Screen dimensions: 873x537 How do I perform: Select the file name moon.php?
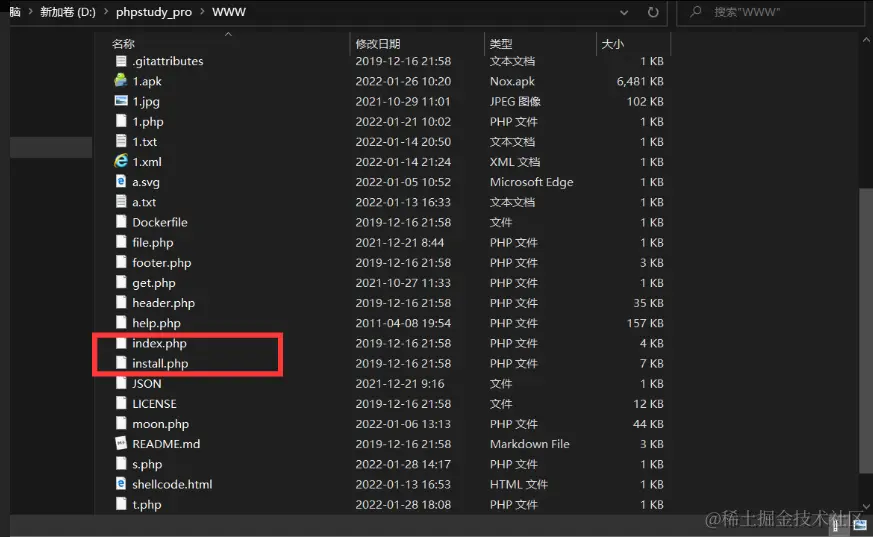click(x=160, y=424)
